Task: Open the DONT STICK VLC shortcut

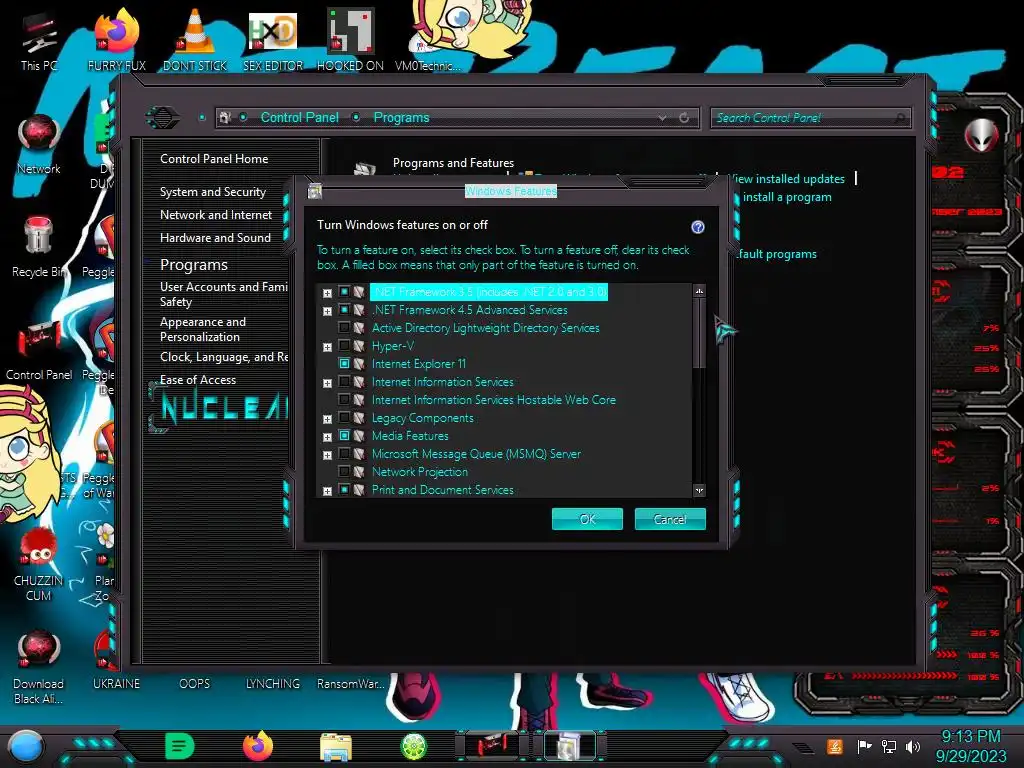Action: point(195,40)
